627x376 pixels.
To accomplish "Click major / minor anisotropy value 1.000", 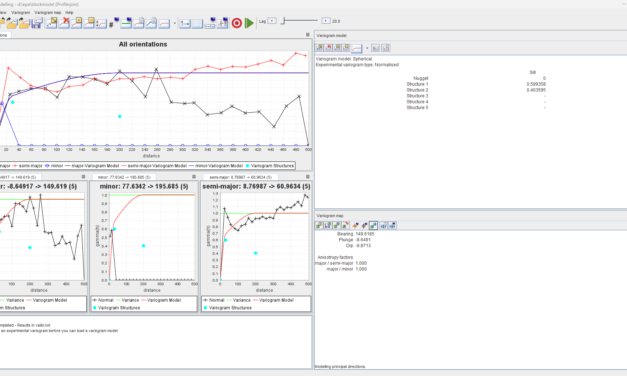I will (x=361, y=269).
